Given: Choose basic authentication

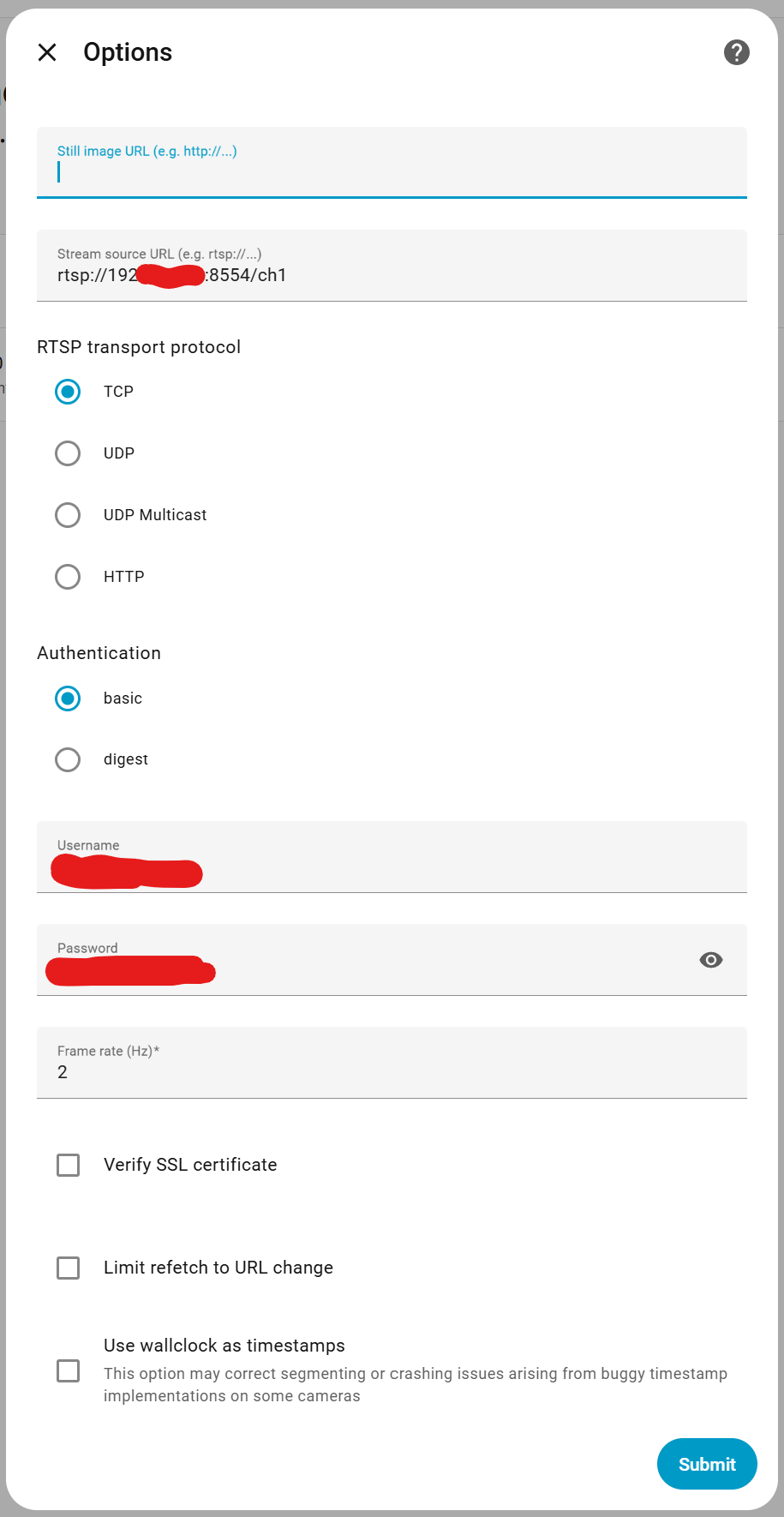Looking at the screenshot, I should (68, 699).
